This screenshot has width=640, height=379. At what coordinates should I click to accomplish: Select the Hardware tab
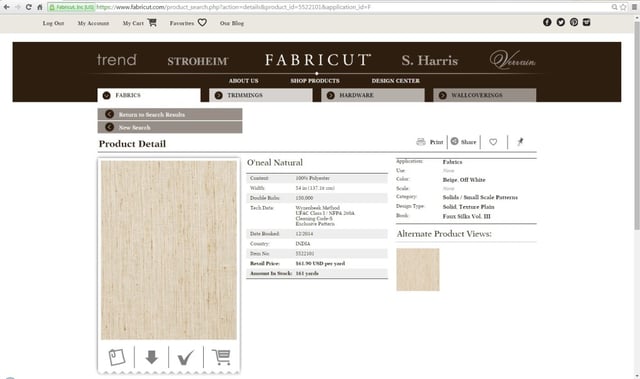tap(373, 95)
